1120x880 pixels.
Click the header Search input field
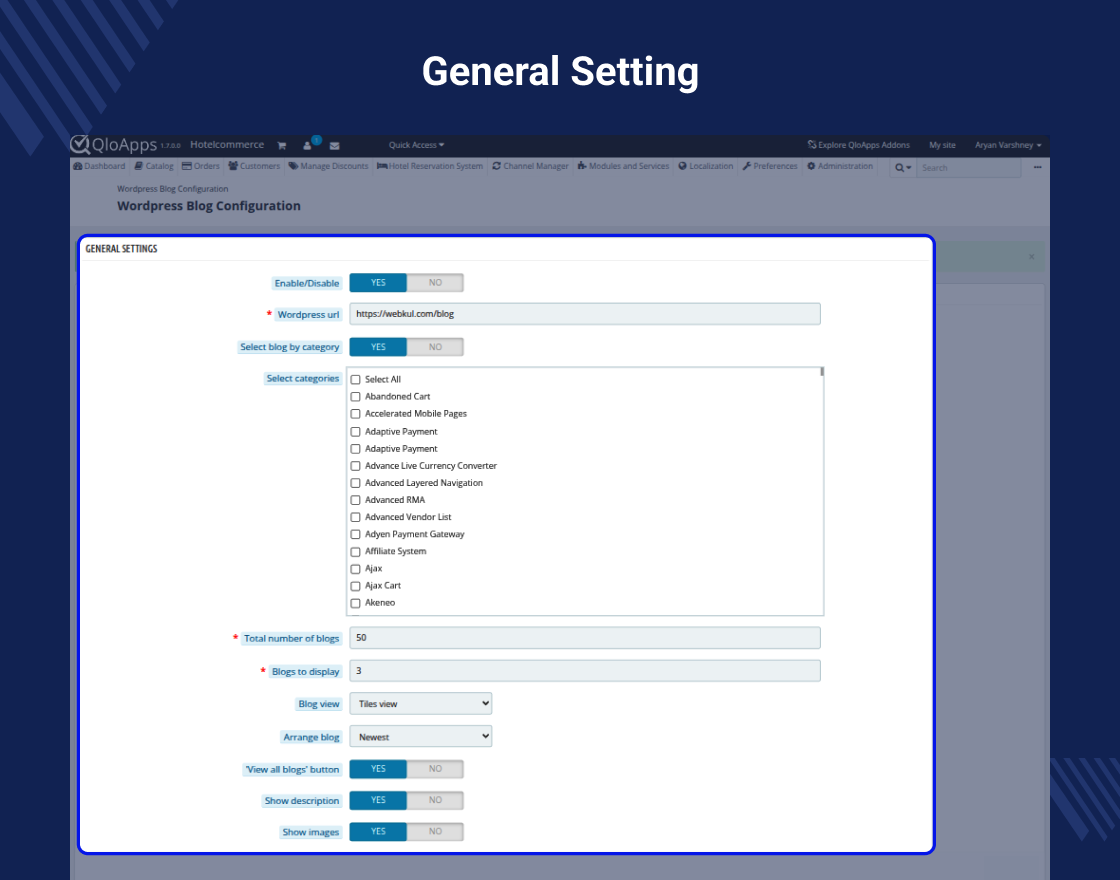(x=969, y=168)
